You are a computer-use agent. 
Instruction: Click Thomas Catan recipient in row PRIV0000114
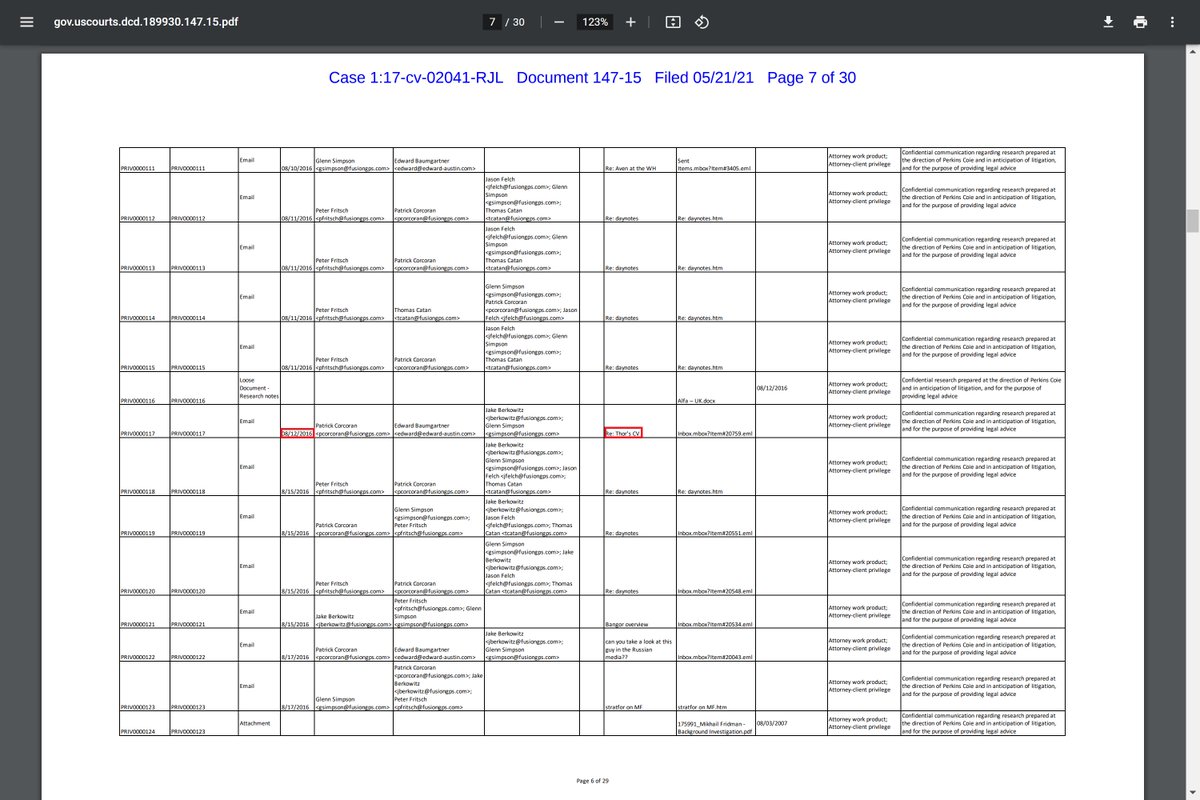[x=428, y=313]
